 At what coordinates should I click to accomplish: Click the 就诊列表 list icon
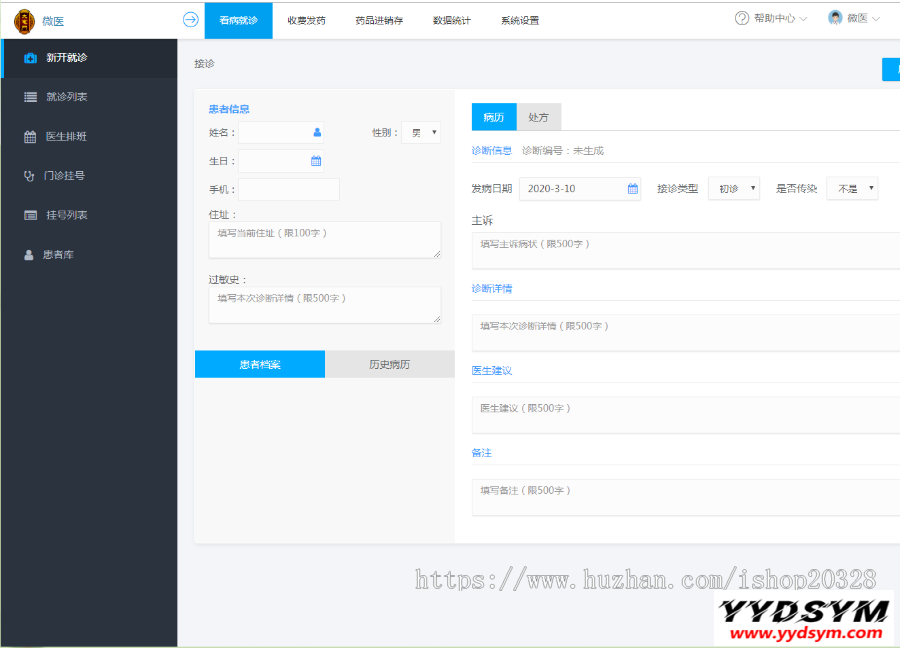(30, 97)
